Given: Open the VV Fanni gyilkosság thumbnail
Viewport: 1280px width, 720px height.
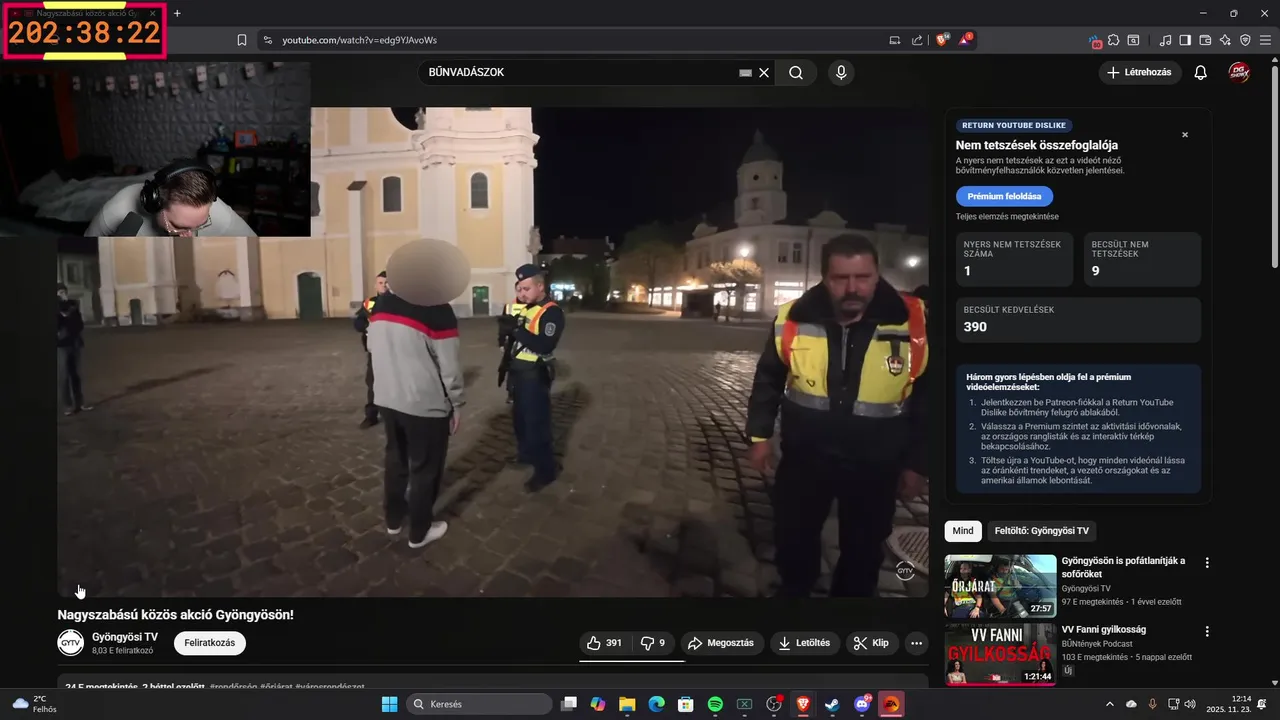Looking at the screenshot, I should pyautogui.click(x=1000, y=655).
